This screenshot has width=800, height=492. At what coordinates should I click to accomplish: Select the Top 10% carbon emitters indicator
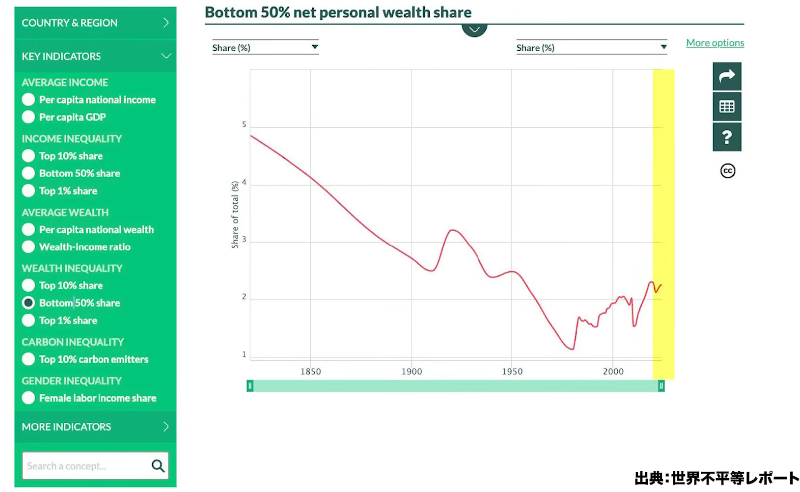[29, 359]
